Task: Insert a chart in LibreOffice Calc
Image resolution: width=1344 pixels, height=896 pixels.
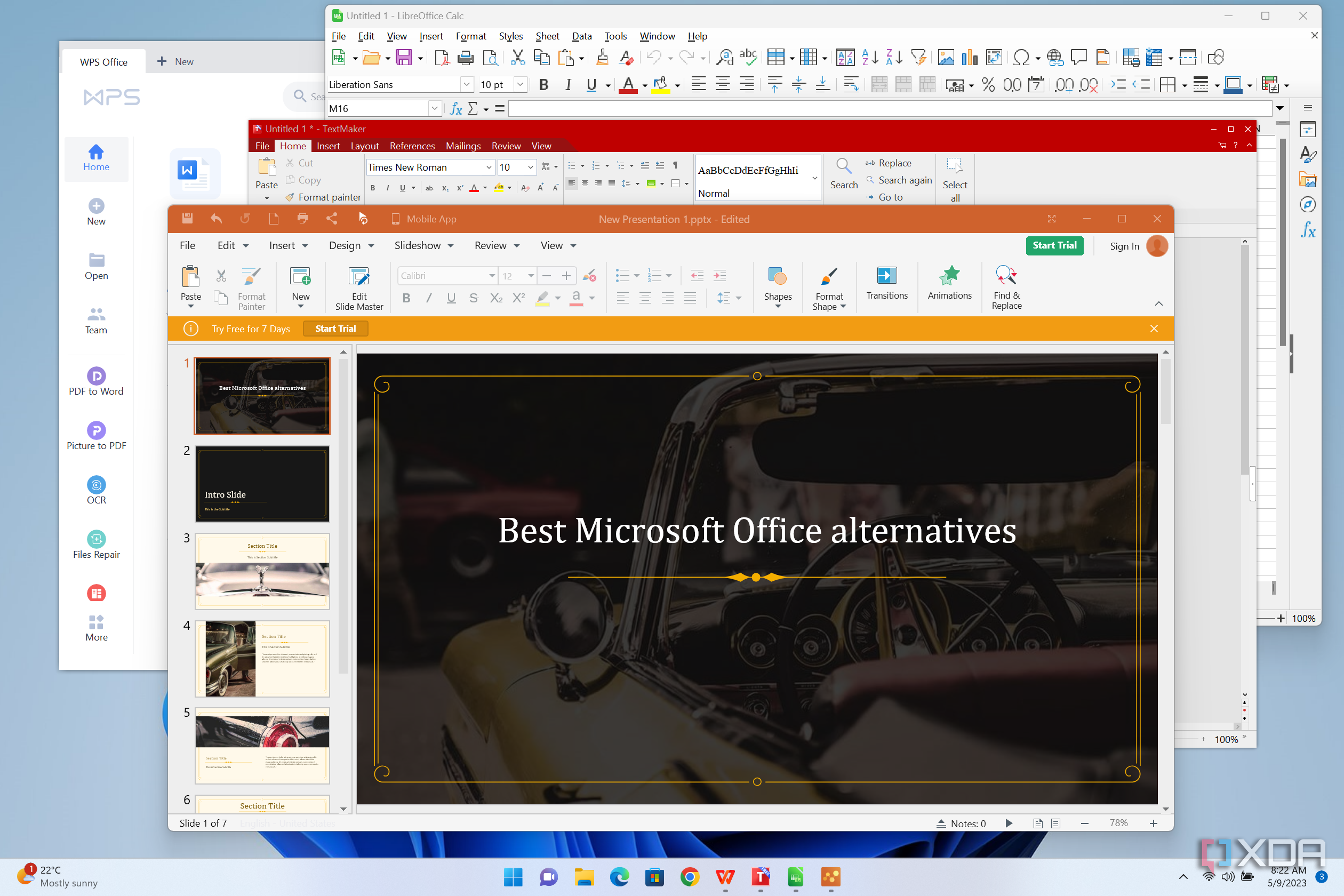Action: [x=970, y=57]
